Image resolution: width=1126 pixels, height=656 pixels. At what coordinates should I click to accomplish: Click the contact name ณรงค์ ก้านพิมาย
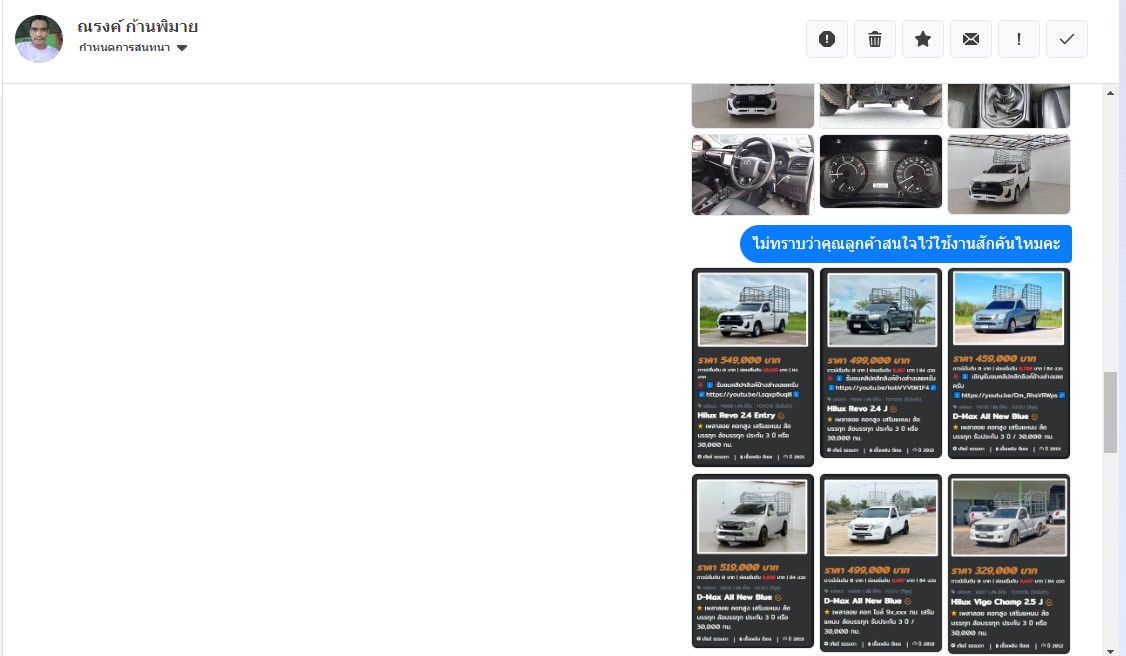137,27
